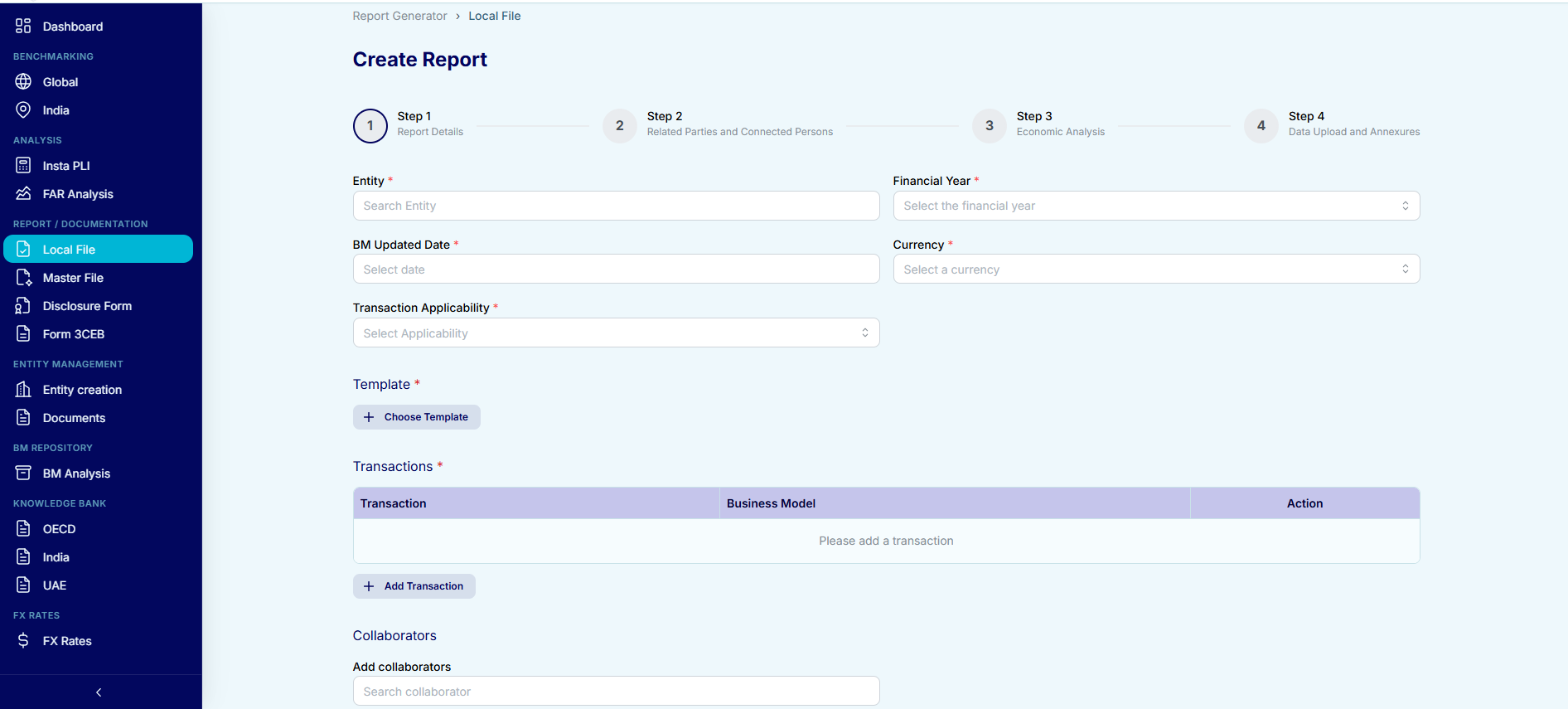Click the Local File breadcrumb

(x=495, y=16)
